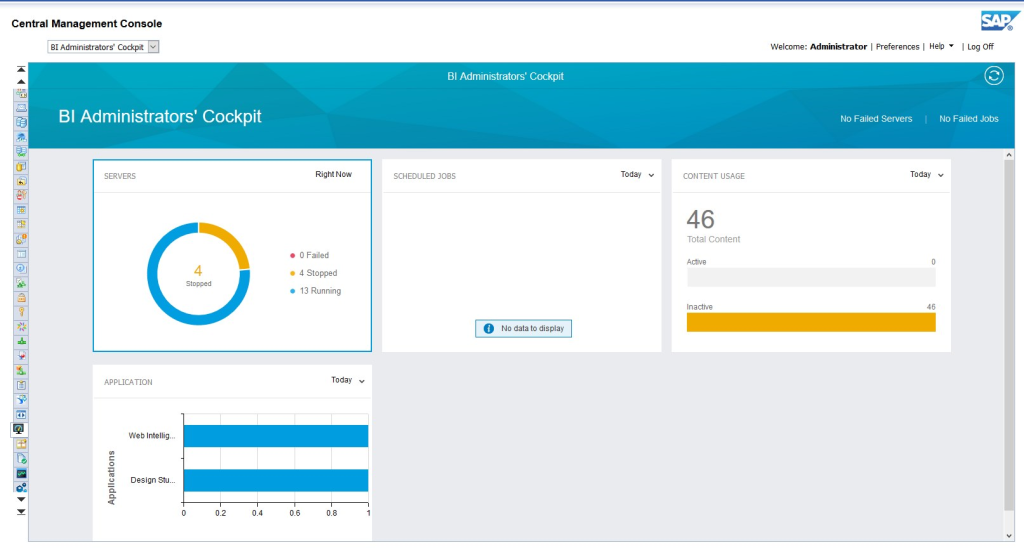This screenshot has height=555, width=1024.
Task: Click the 0 Failed legend entry
Action: tap(310, 255)
